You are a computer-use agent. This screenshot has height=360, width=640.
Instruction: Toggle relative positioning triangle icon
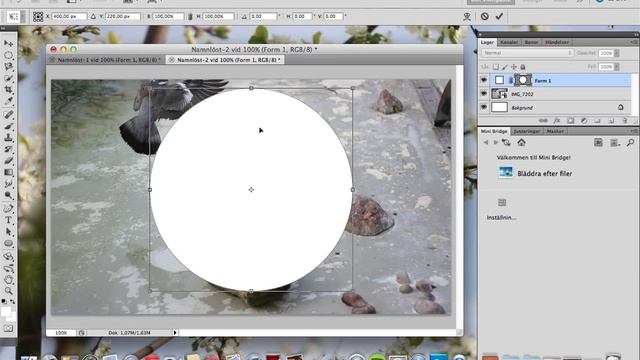point(93,16)
